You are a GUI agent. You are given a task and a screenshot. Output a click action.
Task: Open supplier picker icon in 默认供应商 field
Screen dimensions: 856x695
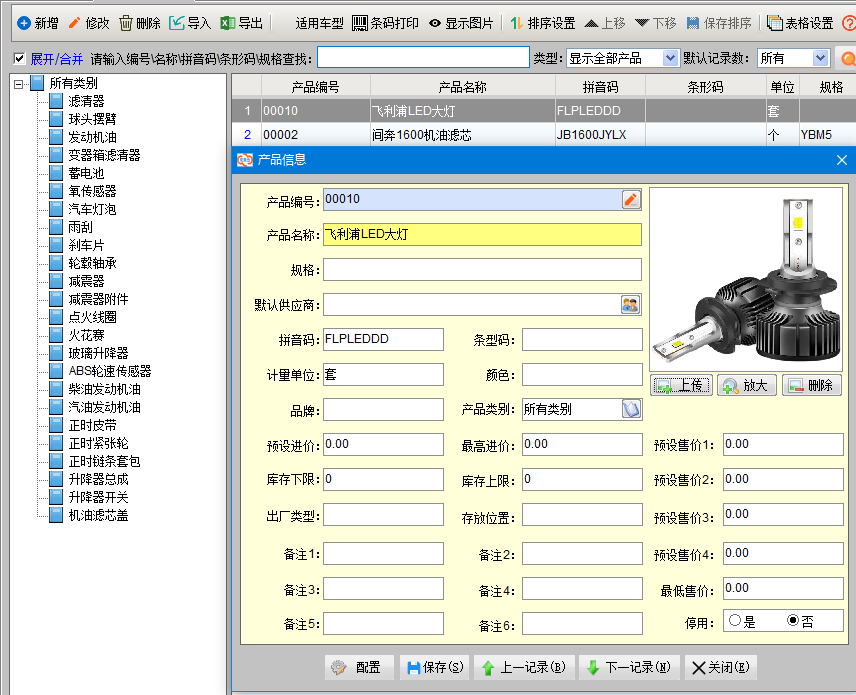630,305
